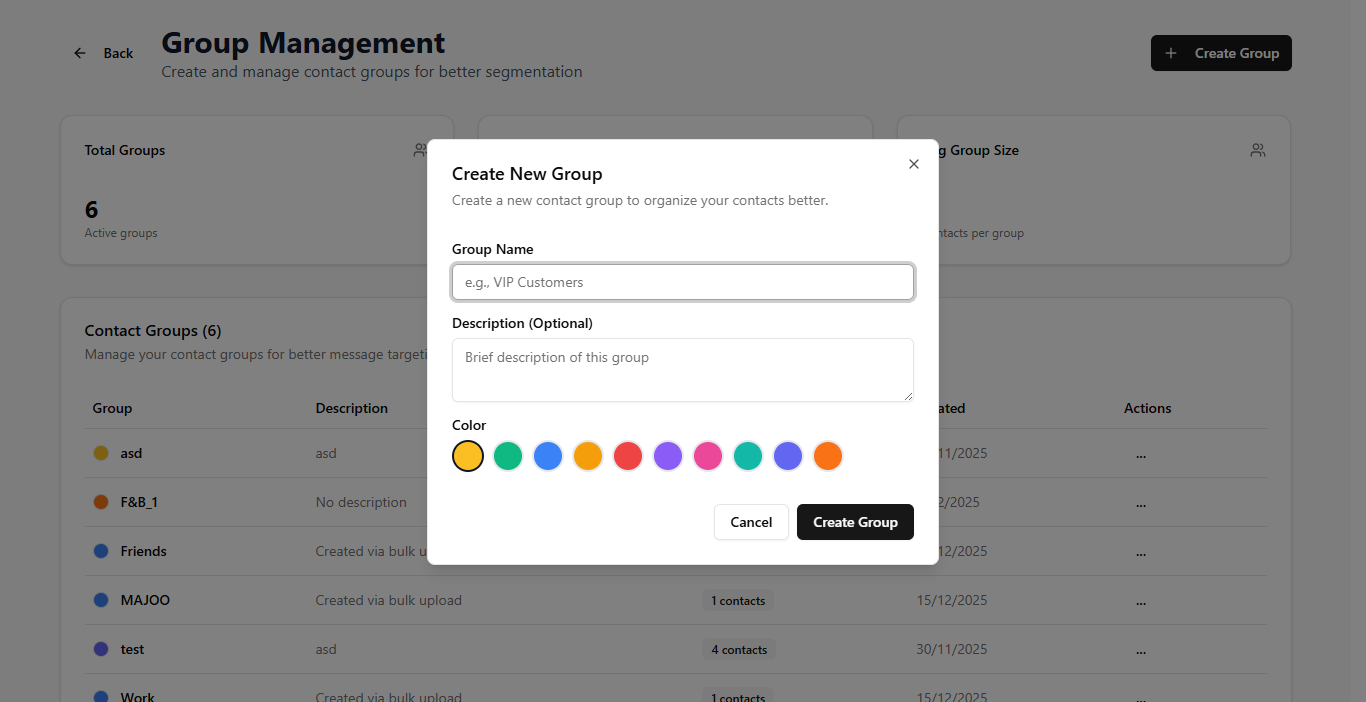
Task: Focus the Group Name input field
Action: 683,282
